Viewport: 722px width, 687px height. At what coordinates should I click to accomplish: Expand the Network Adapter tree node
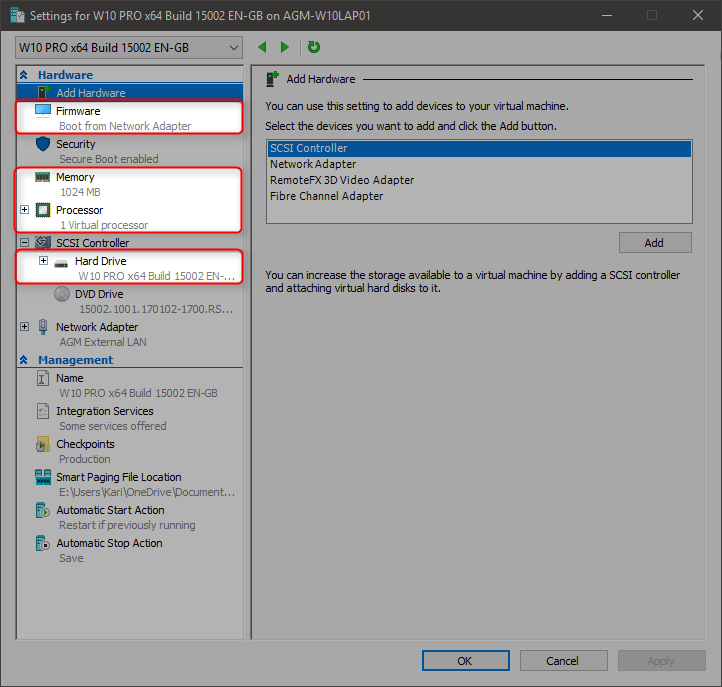click(24, 326)
